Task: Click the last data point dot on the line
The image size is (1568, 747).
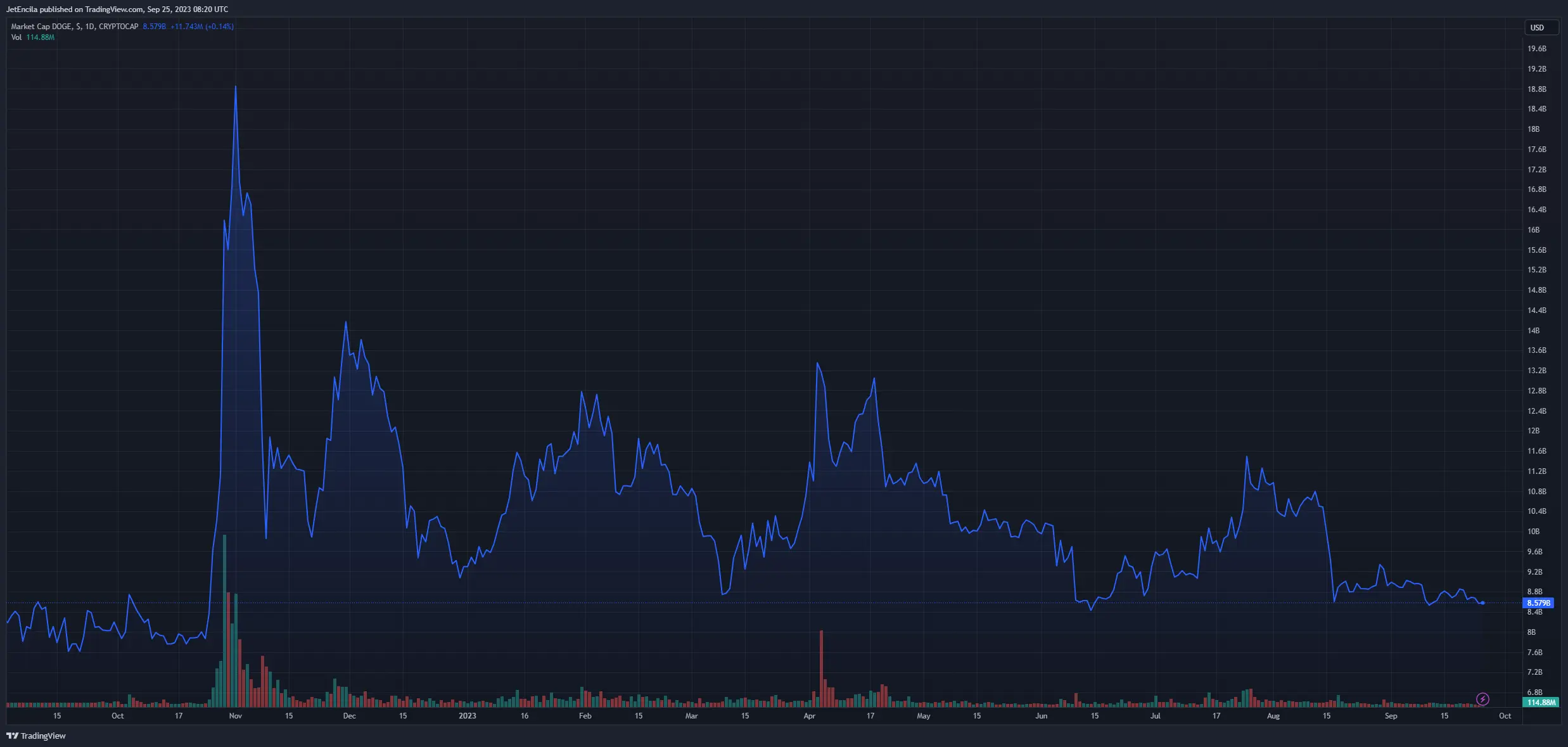Action: (x=1482, y=603)
